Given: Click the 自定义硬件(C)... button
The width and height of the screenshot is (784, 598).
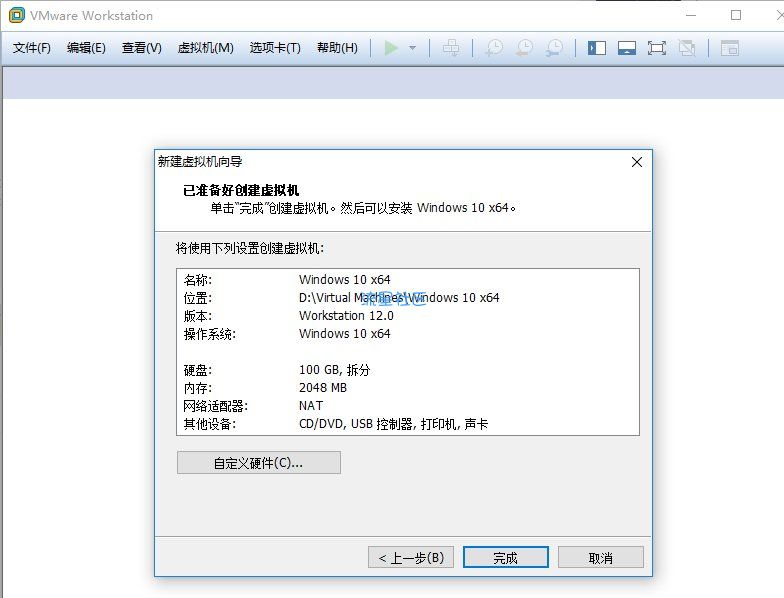Looking at the screenshot, I should (258, 462).
